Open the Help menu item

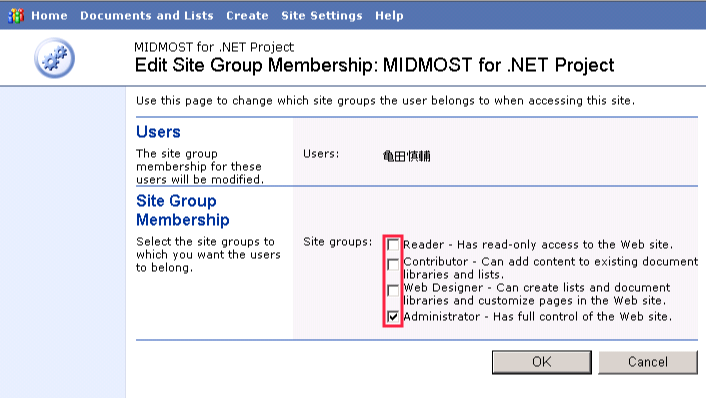click(x=389, y=16)
